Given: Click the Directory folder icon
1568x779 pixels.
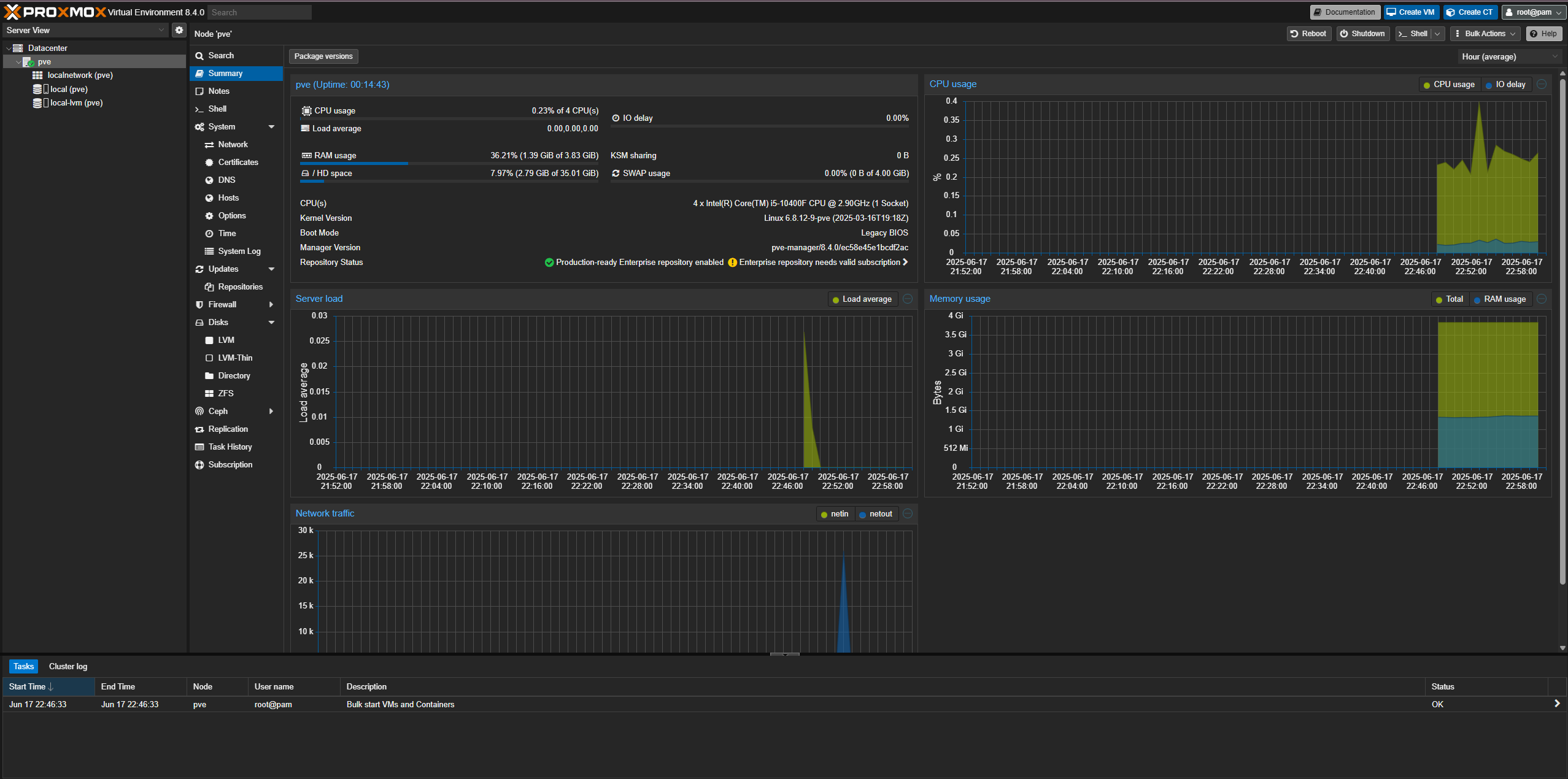Looking at the screenshot, I should pyautogui.click(x=209, y=376).
